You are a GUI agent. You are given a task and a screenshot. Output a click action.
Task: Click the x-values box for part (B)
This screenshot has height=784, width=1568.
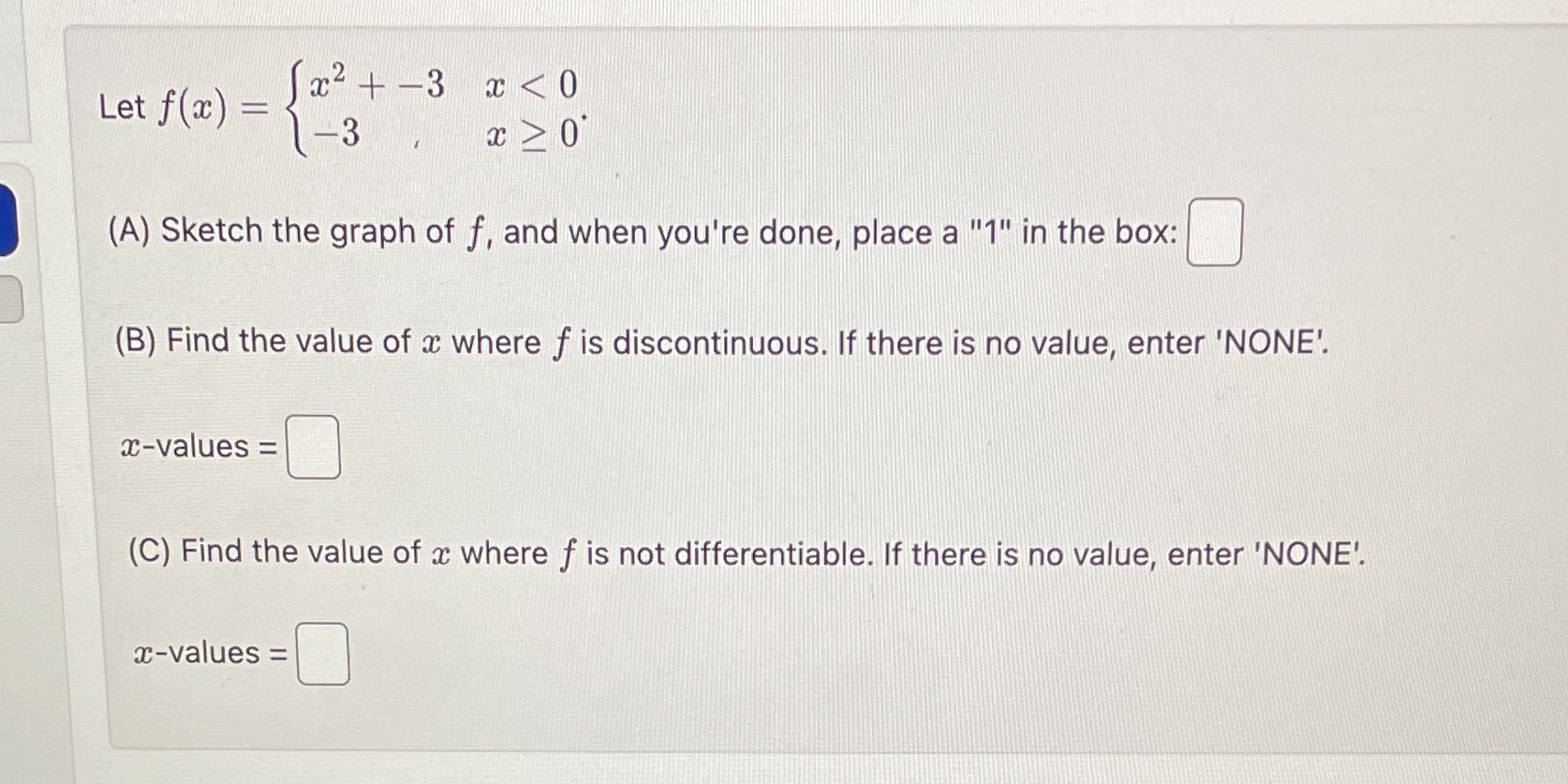(x=313, y=447)
